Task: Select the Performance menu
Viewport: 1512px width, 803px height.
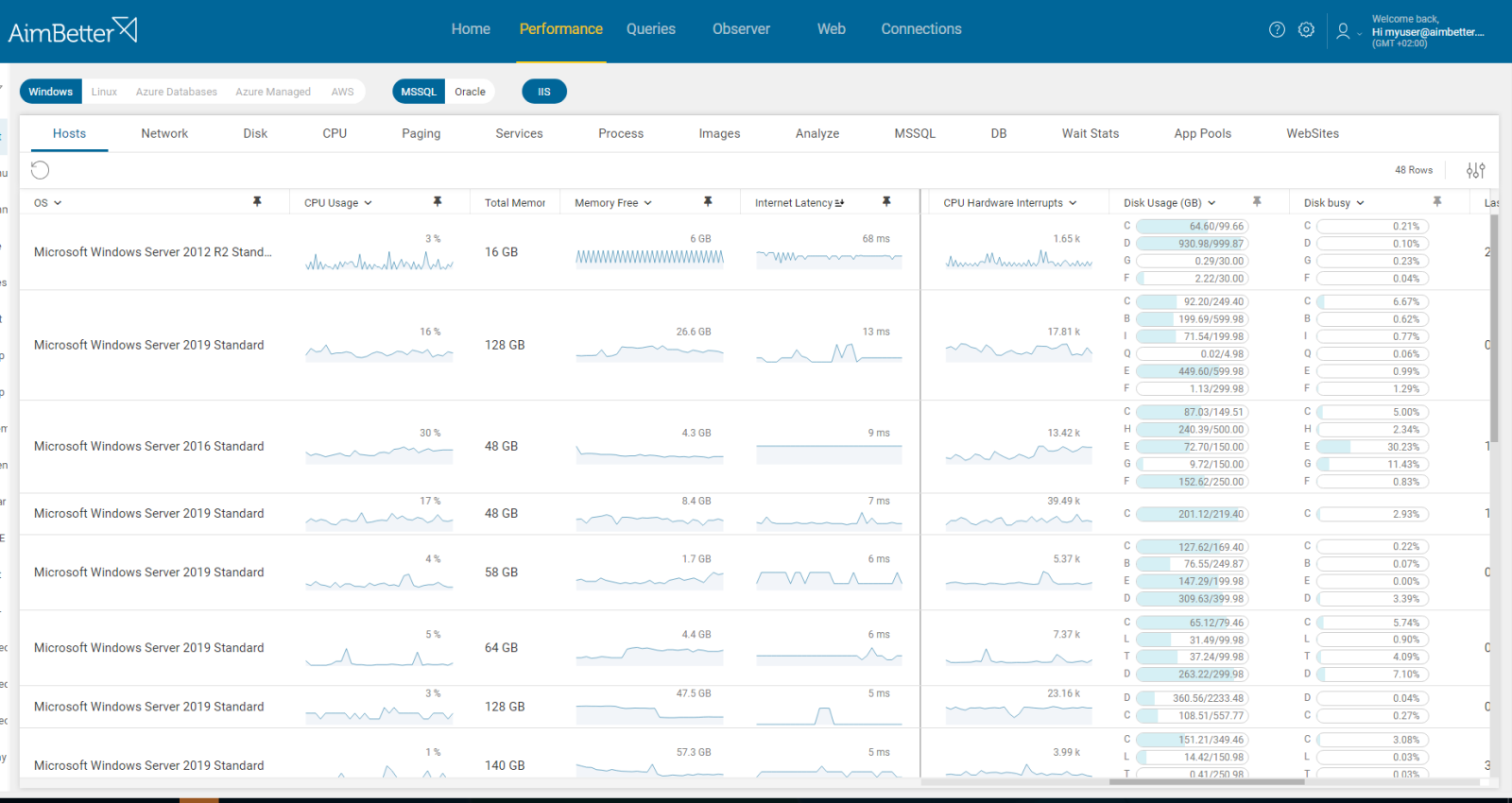Action: click(x=560, y=29)
